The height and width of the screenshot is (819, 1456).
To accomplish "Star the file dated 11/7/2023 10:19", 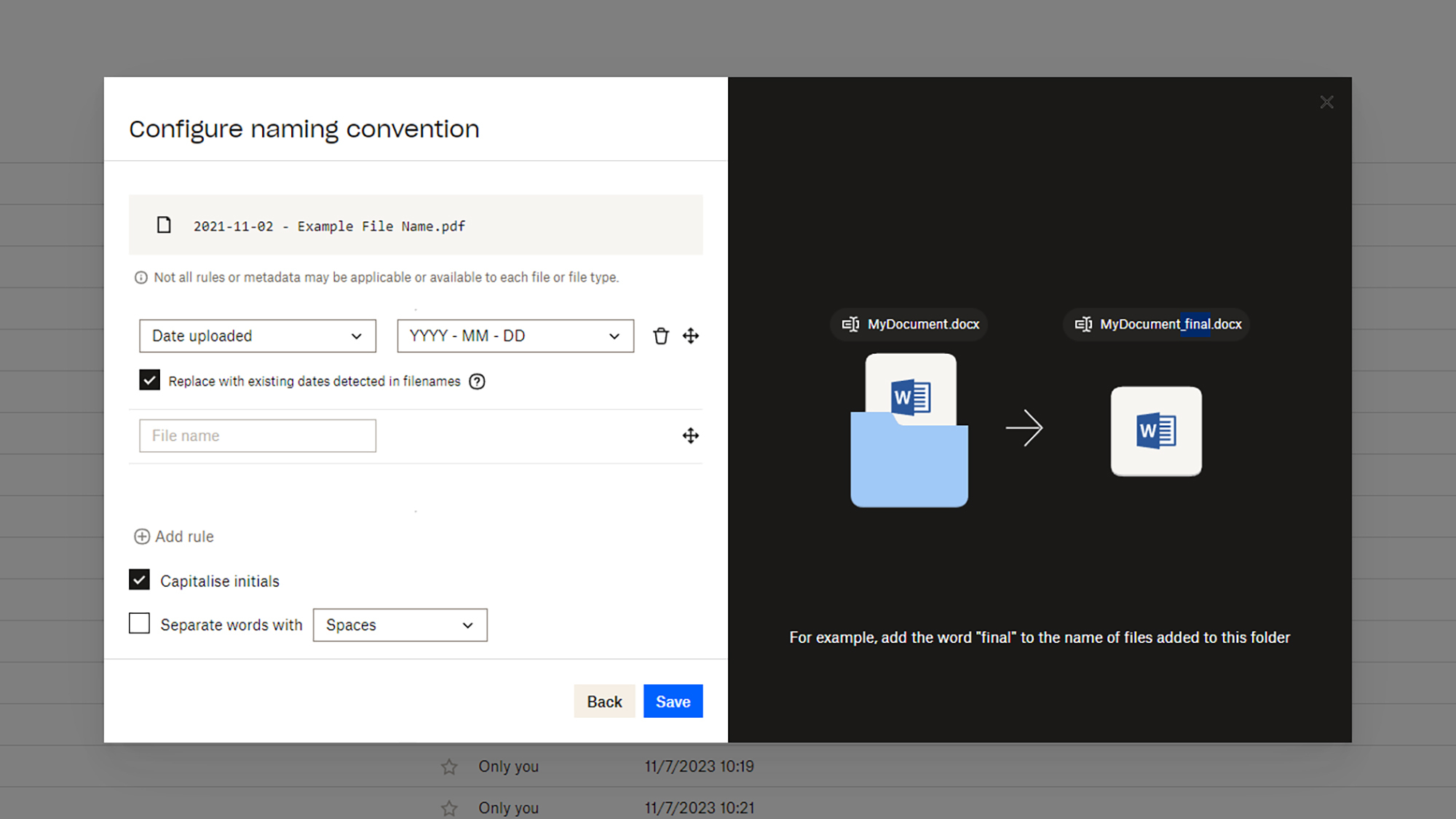I will (449, 767).
